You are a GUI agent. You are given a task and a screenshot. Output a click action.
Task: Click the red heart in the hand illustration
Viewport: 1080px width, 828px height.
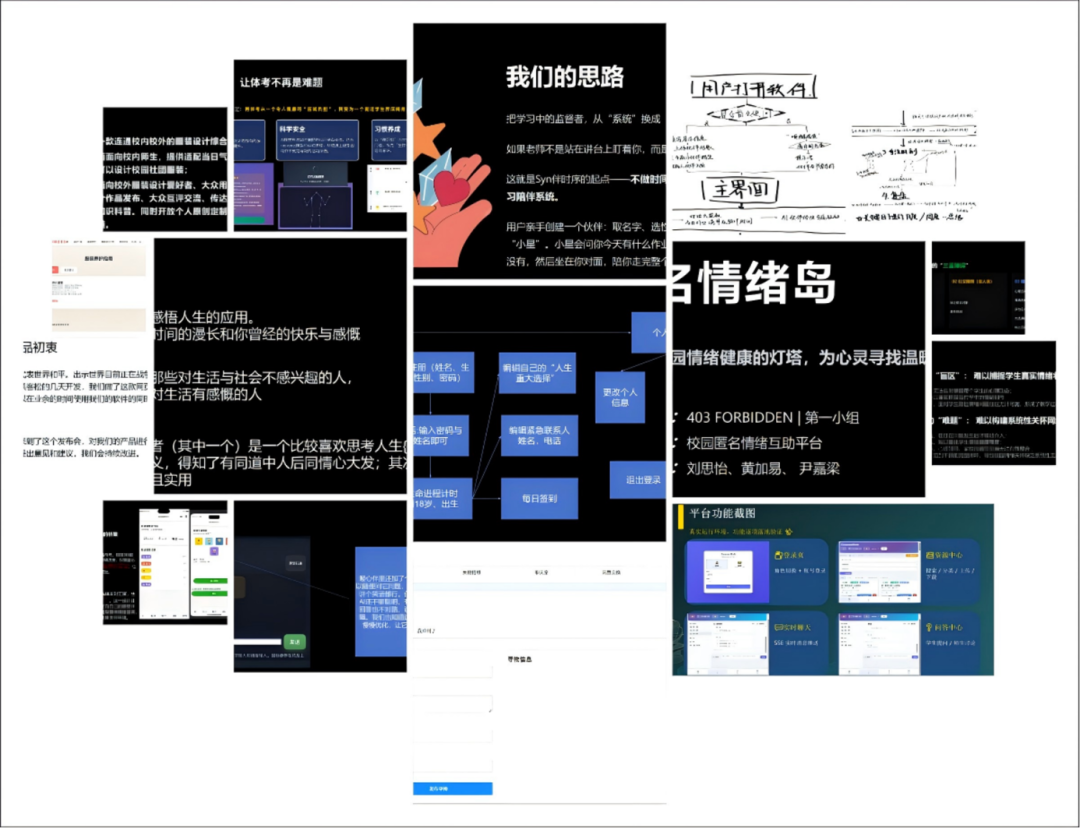point(452,187)
